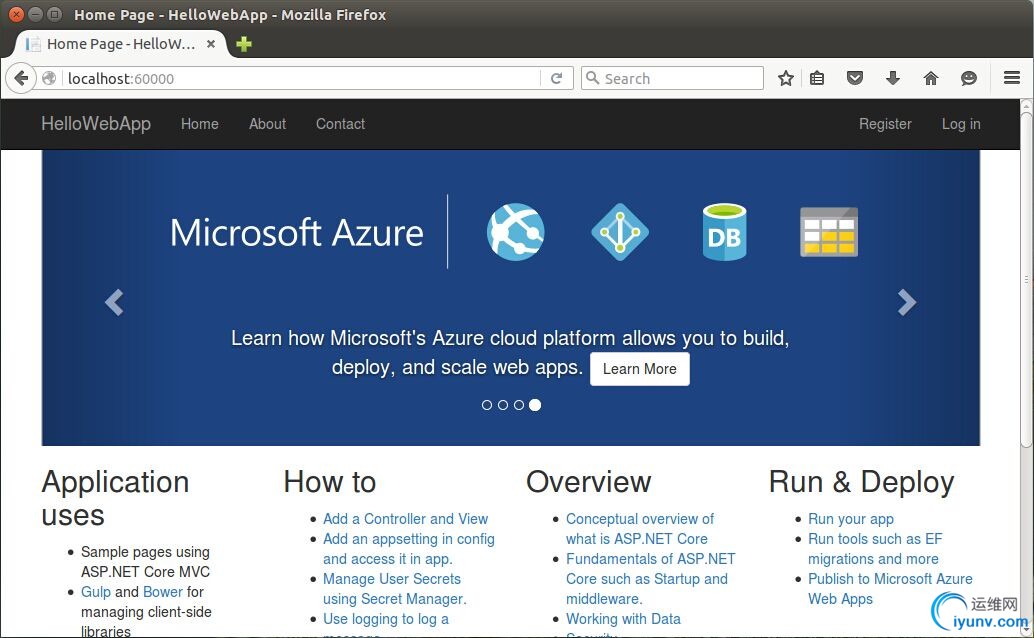Open the Register page
This screenshot has width=1034, height=638.
[885, 124]
